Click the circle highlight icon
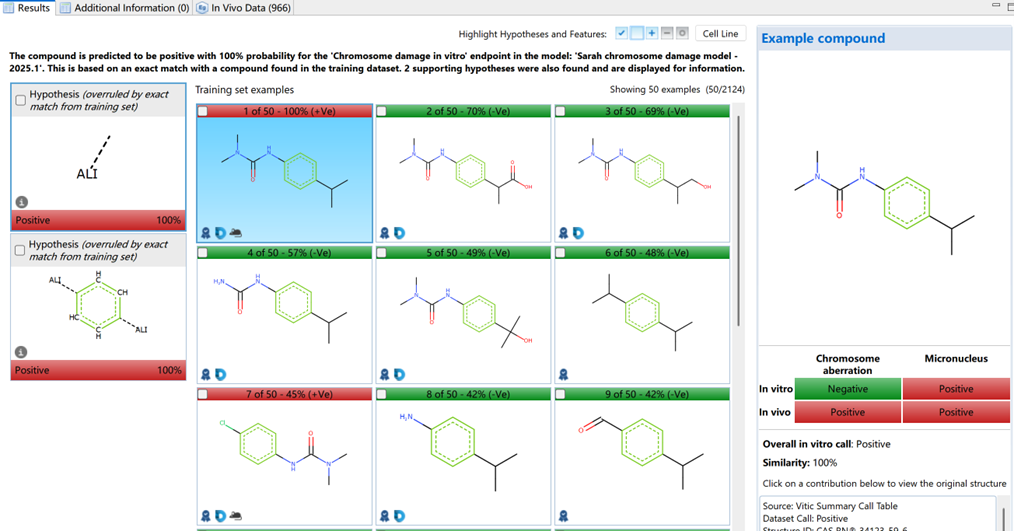This screenshot has width=1014, height=531. pos(682,34)
